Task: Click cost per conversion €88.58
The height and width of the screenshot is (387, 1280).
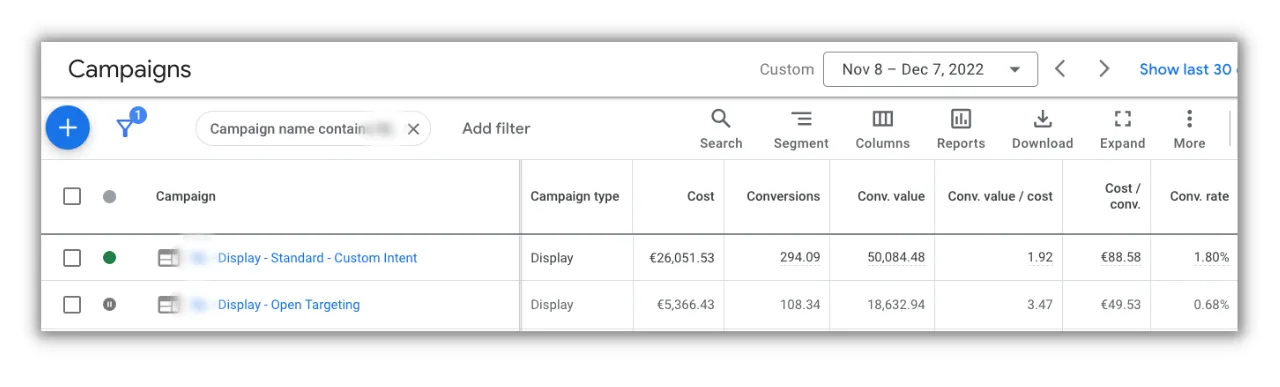Action: 1121,258
